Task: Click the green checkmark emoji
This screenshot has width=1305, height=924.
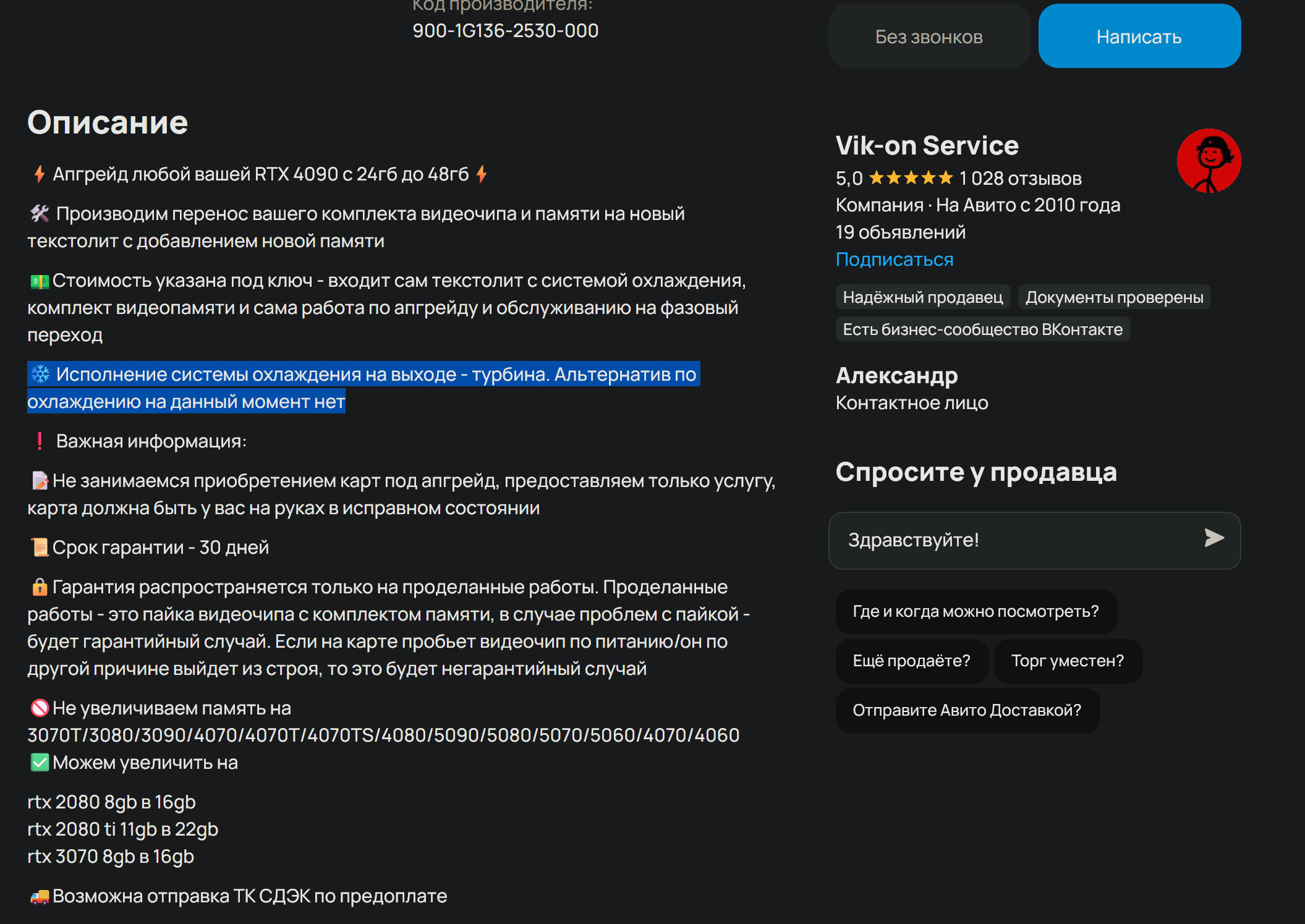Action: [x=40, y=763]
